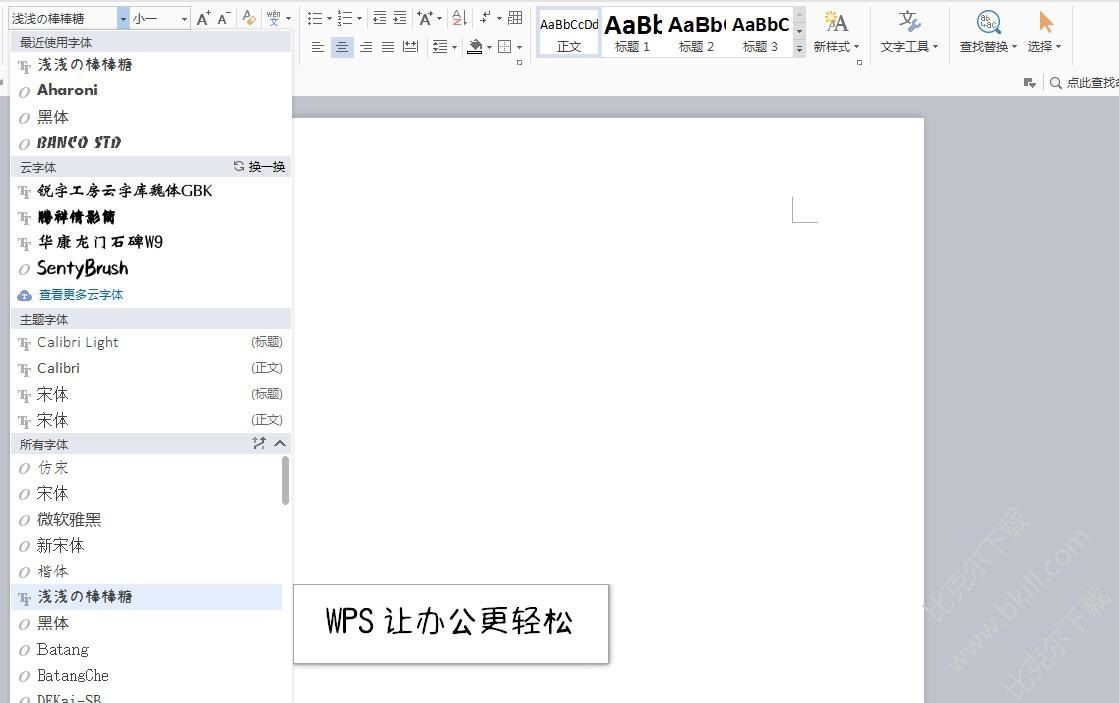Image resolution: width=1119 pixels, height=703 pixels.
Task: Apply the 标题 1 style
Action: tap(632, 33)
